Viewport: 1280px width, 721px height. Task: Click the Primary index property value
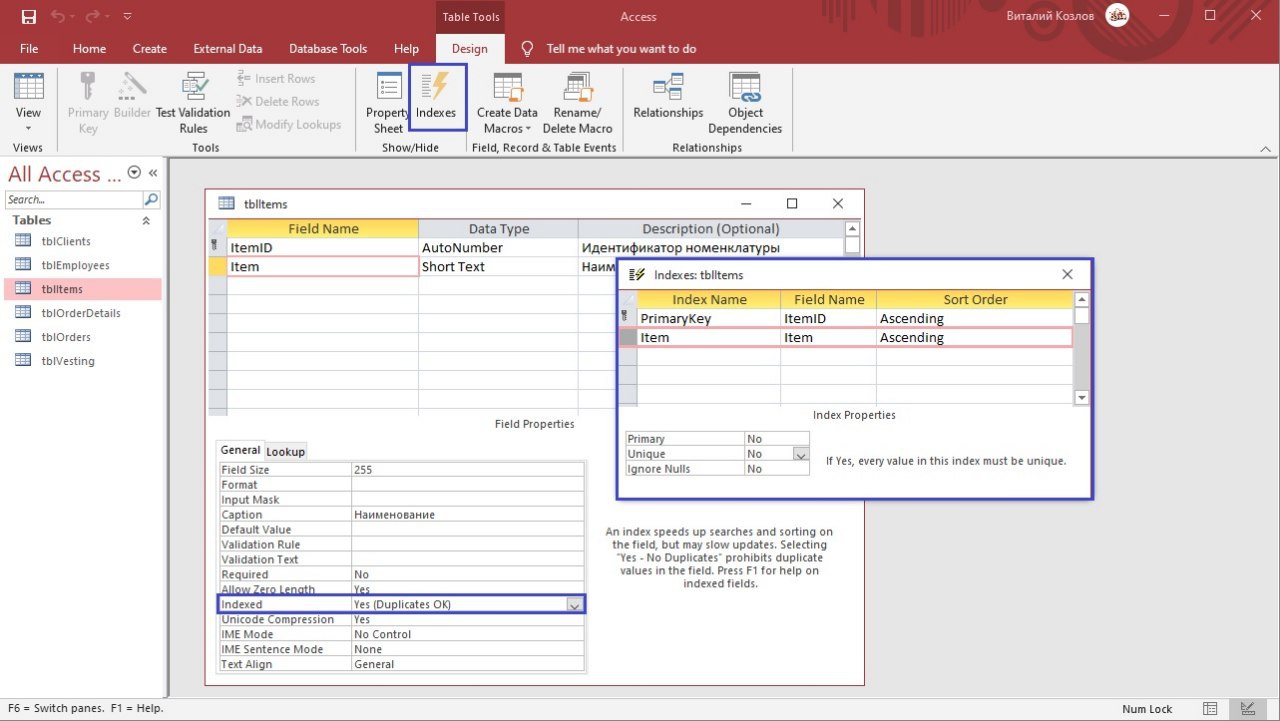(x=777, y=439)
